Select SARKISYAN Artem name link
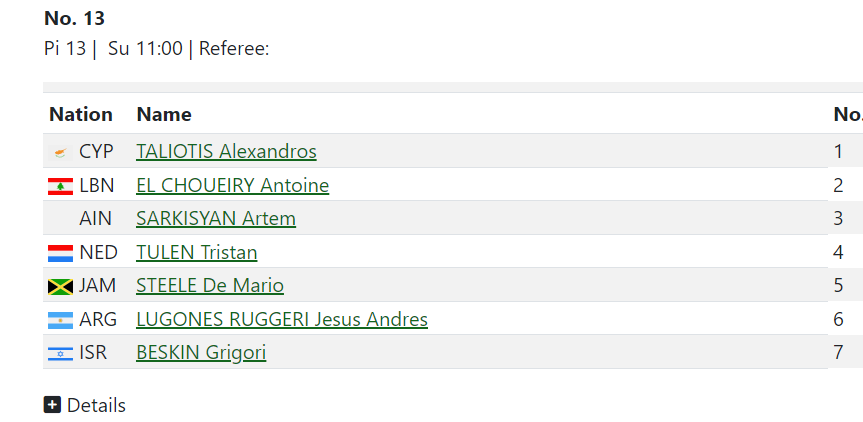863x422 pixels. 216,219
